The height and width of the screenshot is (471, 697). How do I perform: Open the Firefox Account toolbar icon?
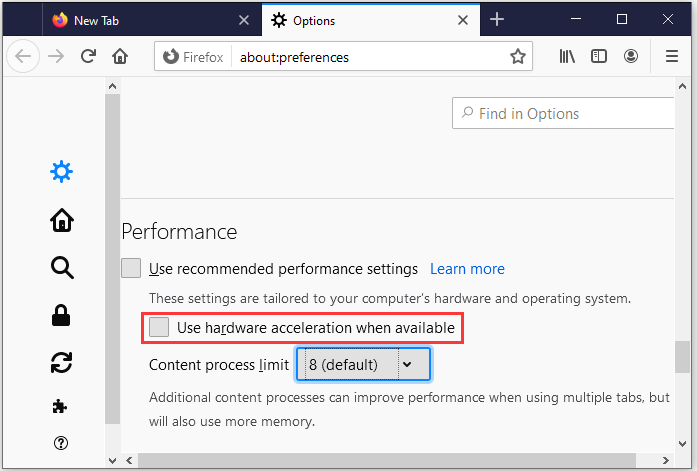tap(631, 56)
